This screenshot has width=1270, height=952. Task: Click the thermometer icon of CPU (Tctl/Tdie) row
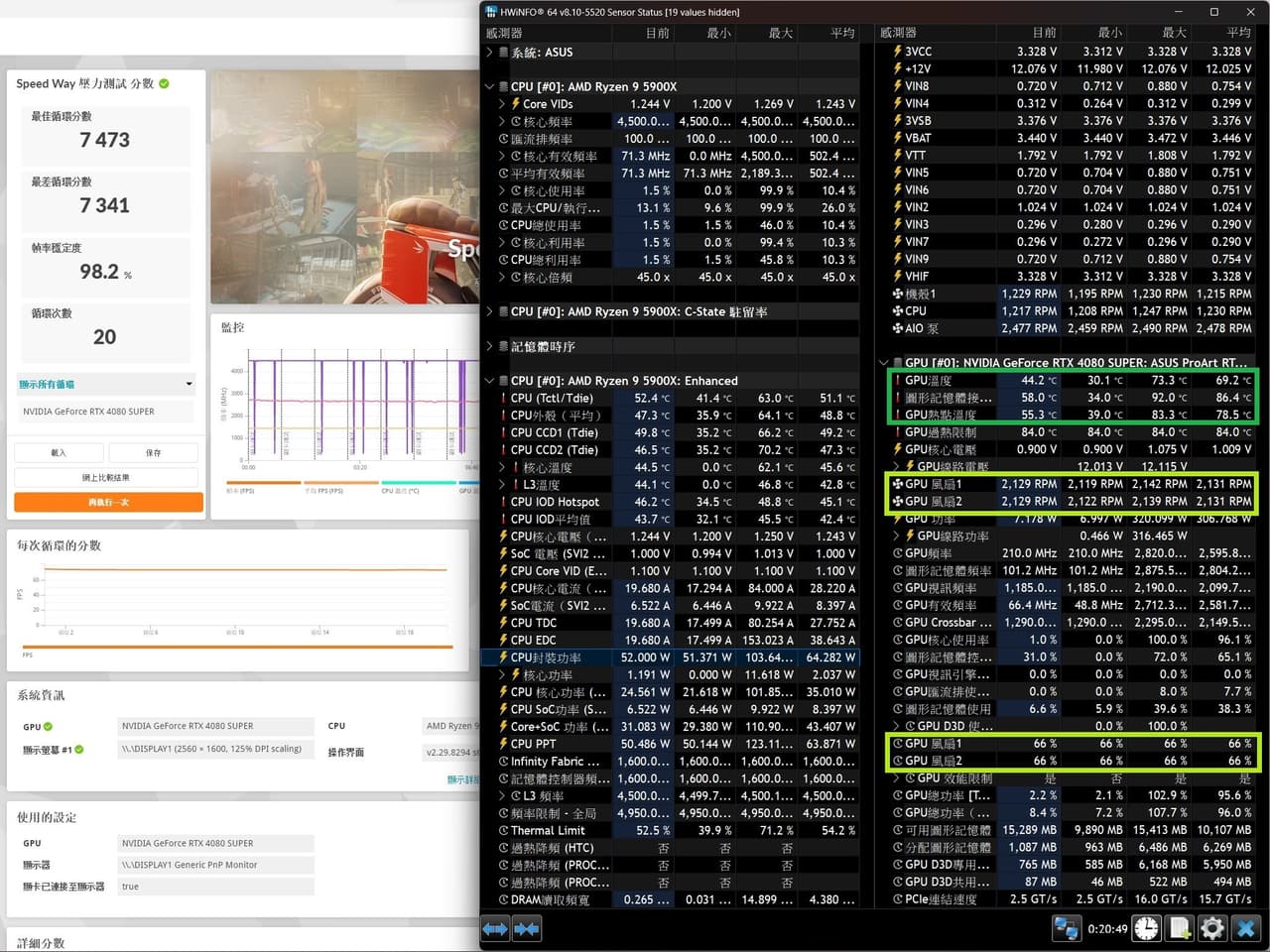[504, 398]
